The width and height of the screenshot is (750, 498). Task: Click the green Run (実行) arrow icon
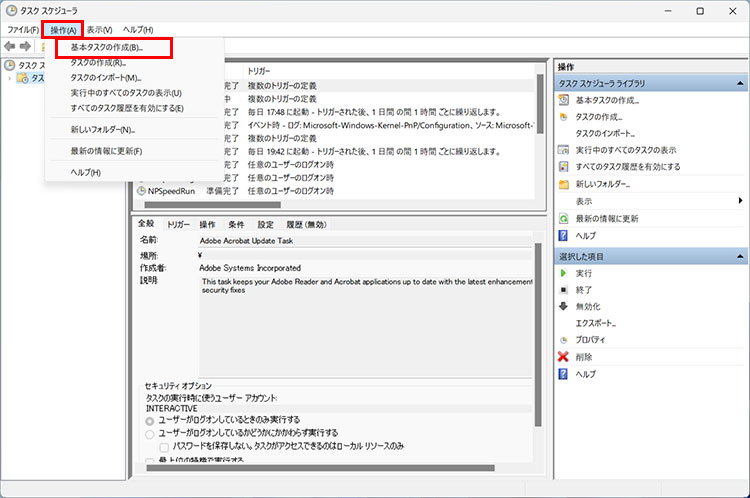click(564, 273)
